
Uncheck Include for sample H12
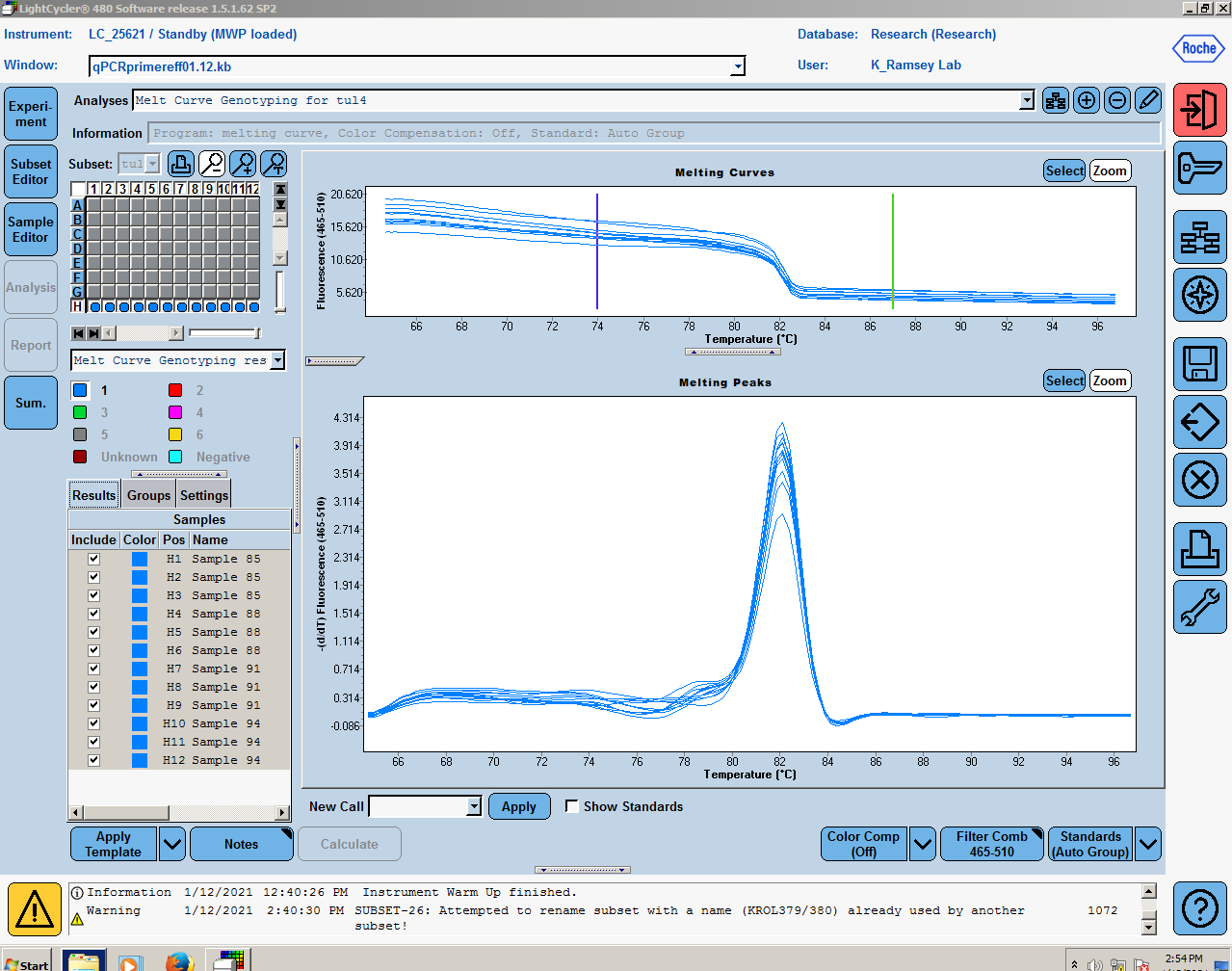click(x=93, y=760)
